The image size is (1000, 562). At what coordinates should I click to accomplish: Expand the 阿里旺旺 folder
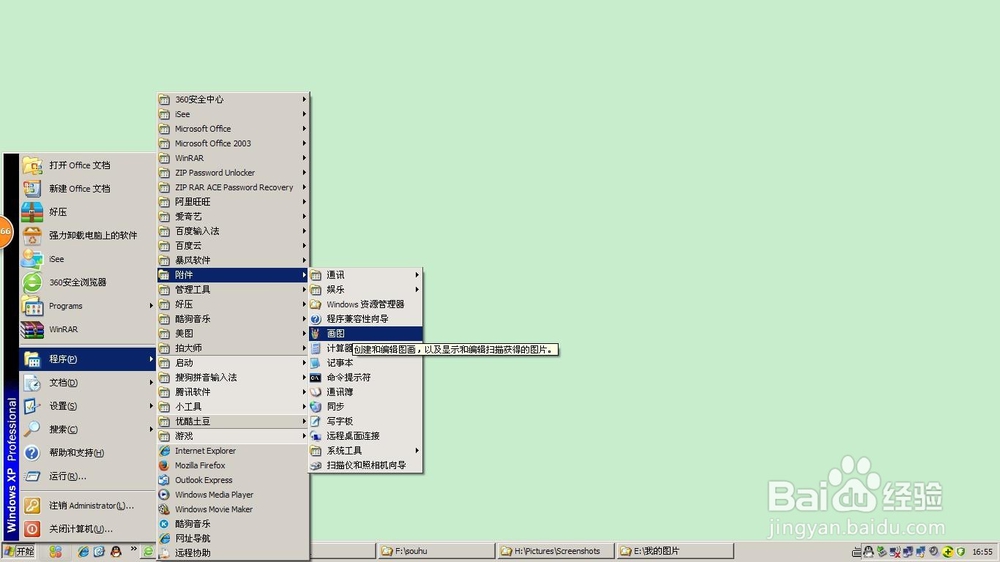[233, 202]
